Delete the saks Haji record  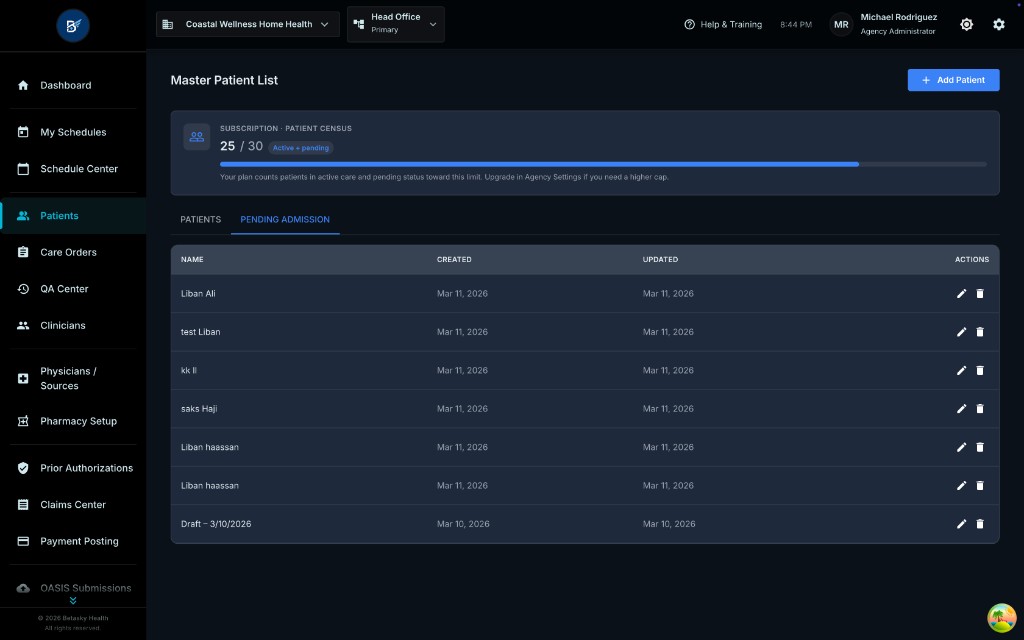980,408
